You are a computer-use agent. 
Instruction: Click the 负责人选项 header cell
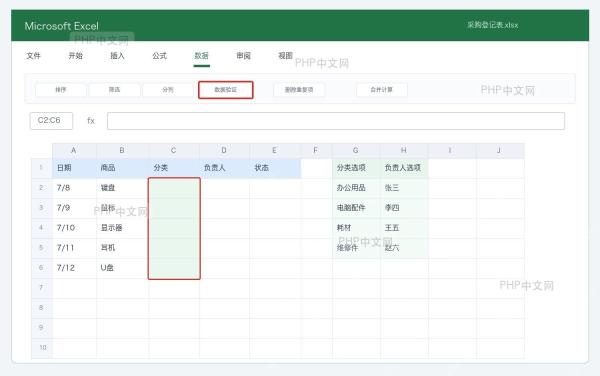404,168
